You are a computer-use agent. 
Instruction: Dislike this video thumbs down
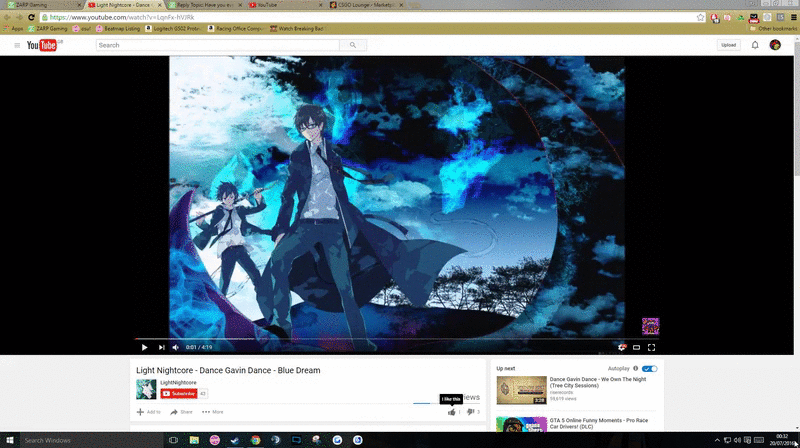click(x=471, y=412)
